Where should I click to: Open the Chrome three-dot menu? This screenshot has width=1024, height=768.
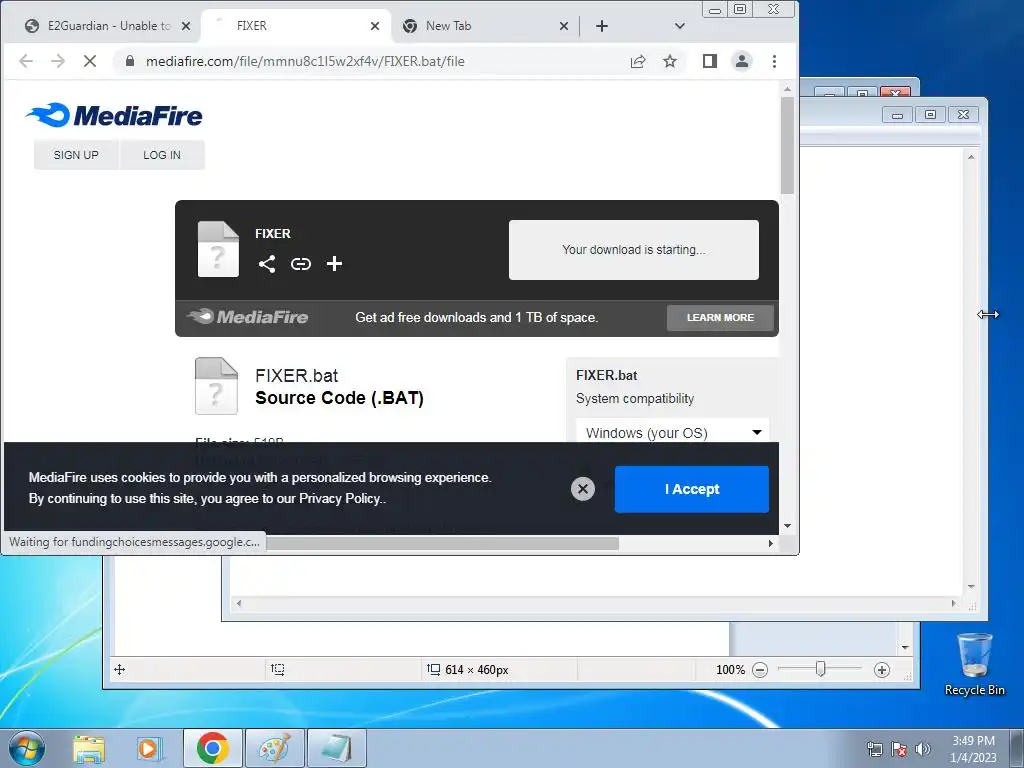[775, 61]
